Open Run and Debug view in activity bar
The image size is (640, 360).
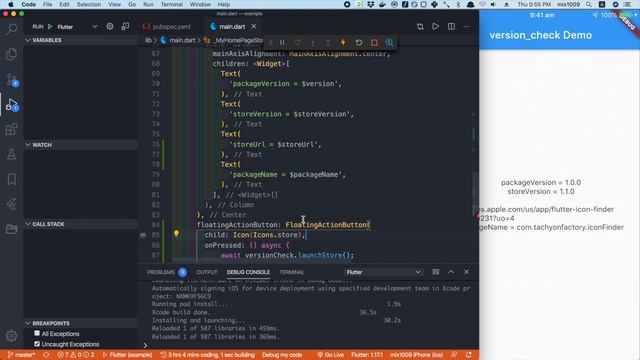(x=11, y=105)
